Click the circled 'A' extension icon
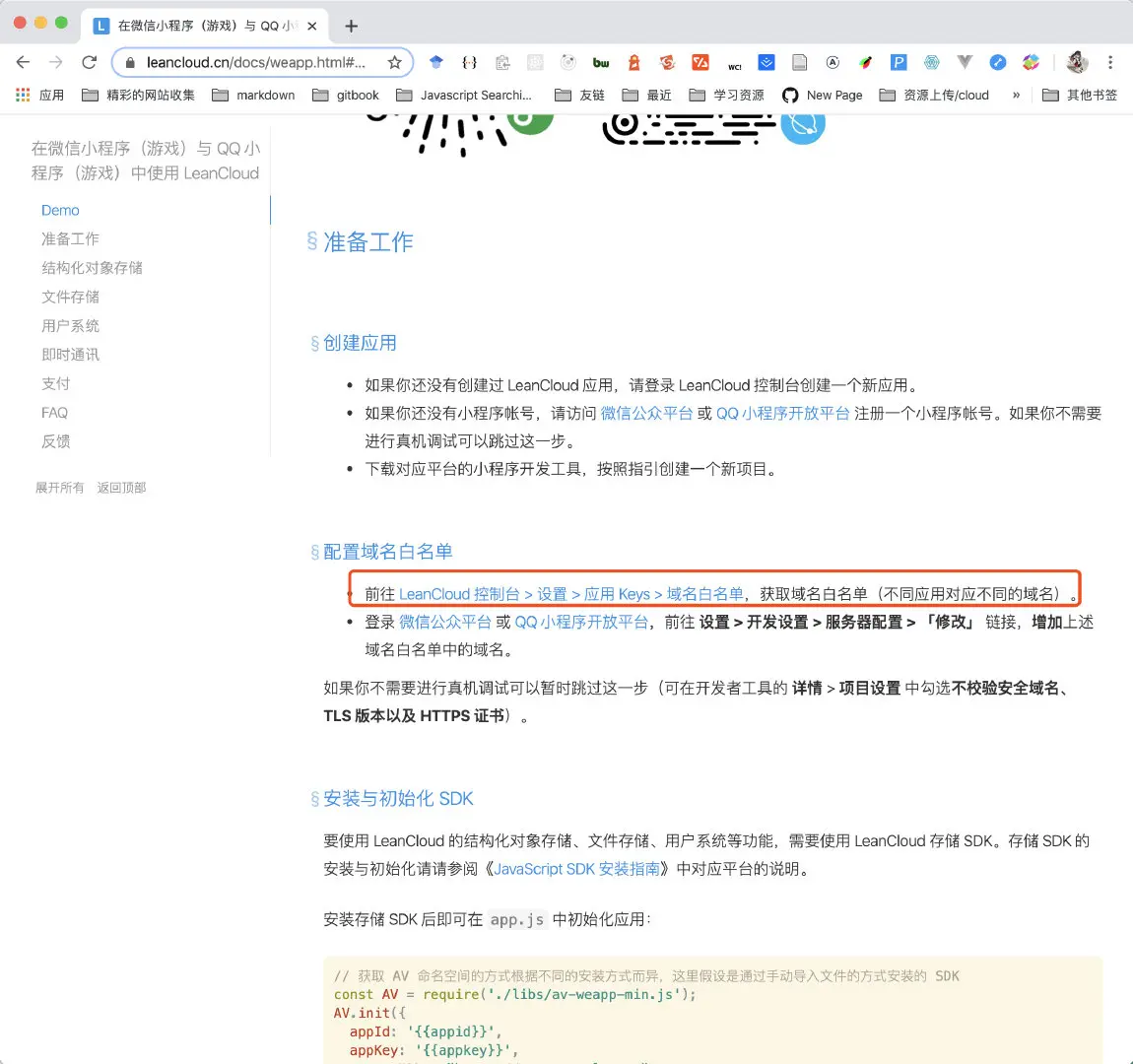The width and height of the screenshot is (1133, 1064). (x=833, y=63)
